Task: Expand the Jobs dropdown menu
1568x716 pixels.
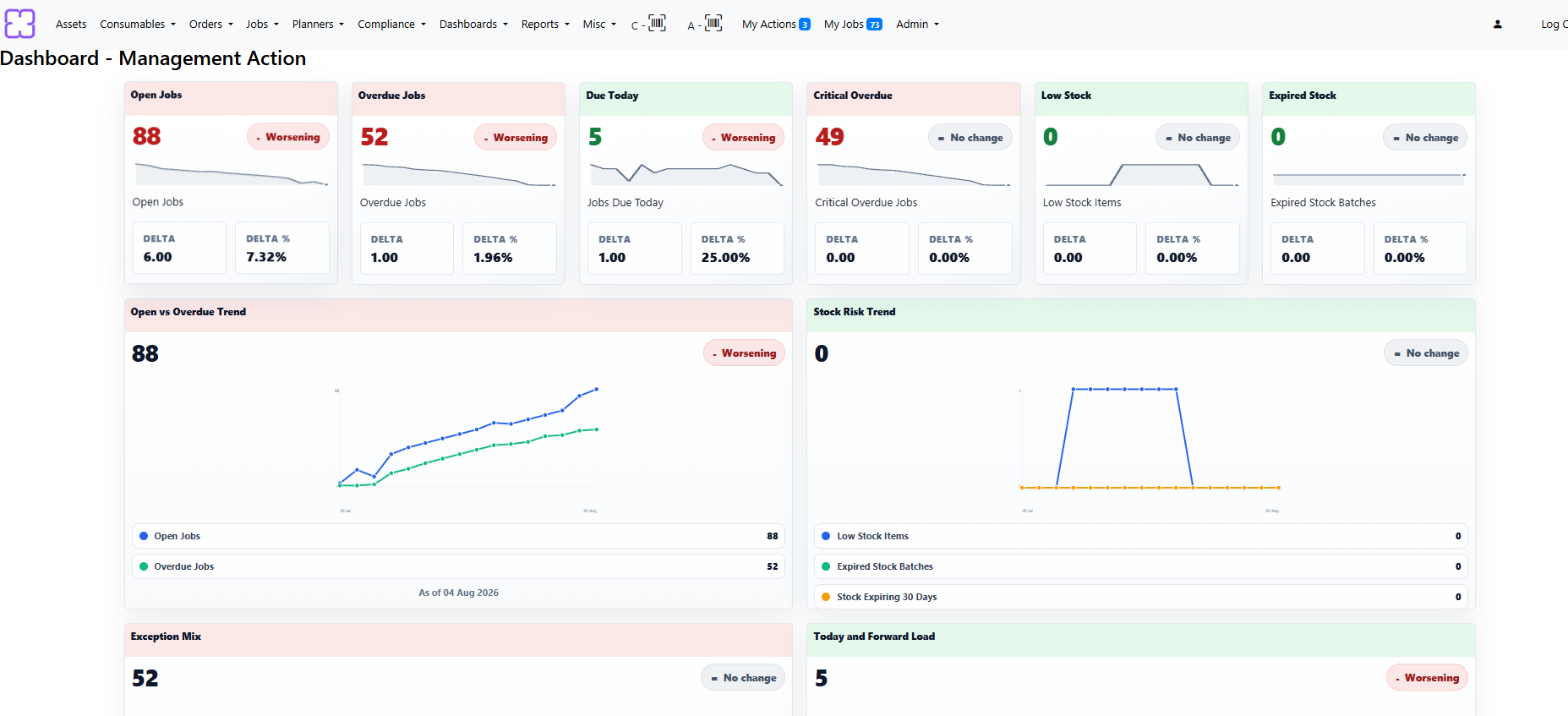Action: [x=263, y=25]
